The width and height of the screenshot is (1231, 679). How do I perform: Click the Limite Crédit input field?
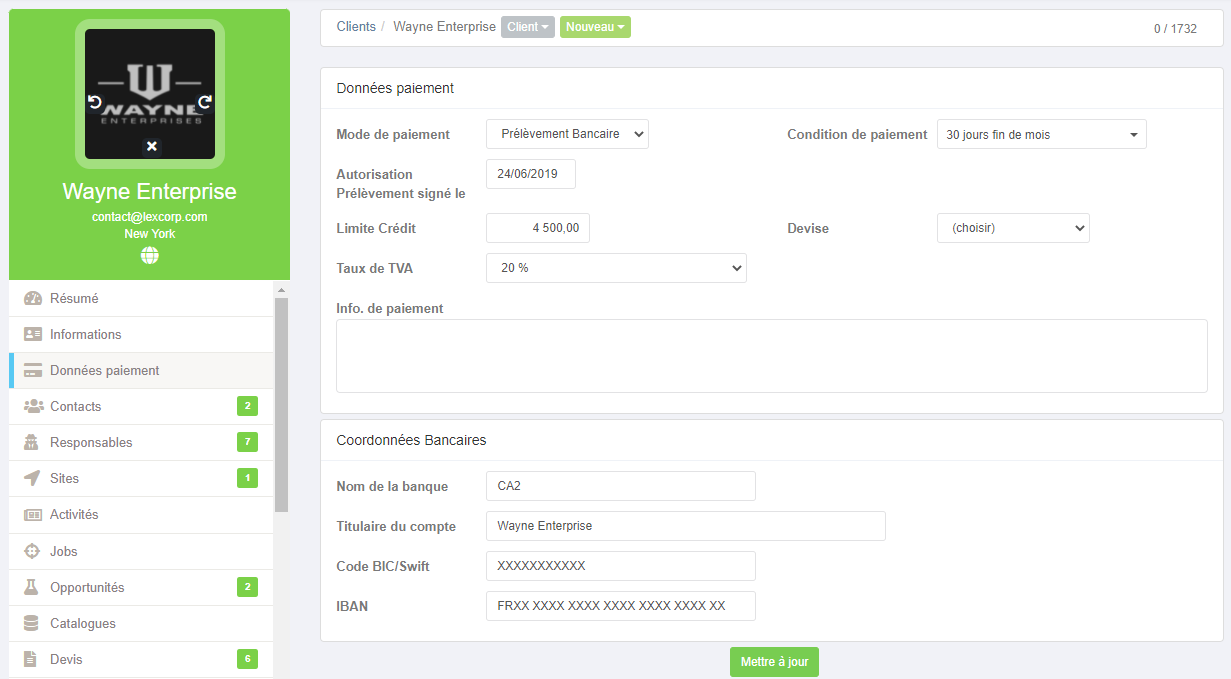[538, 228]
